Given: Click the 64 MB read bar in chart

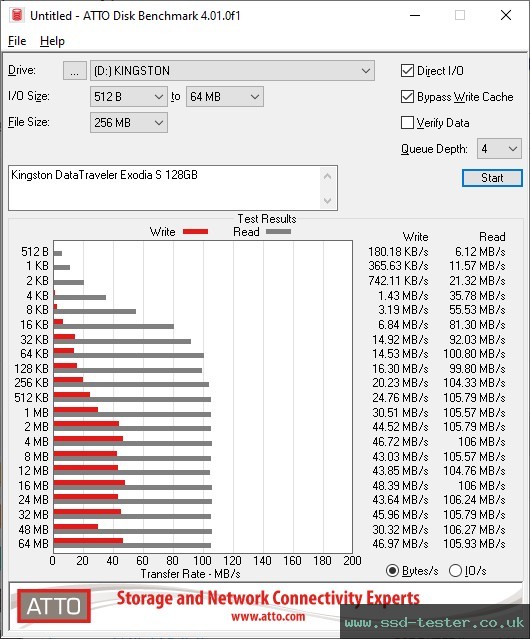Looking at the screenshot, I should (132, 545).
